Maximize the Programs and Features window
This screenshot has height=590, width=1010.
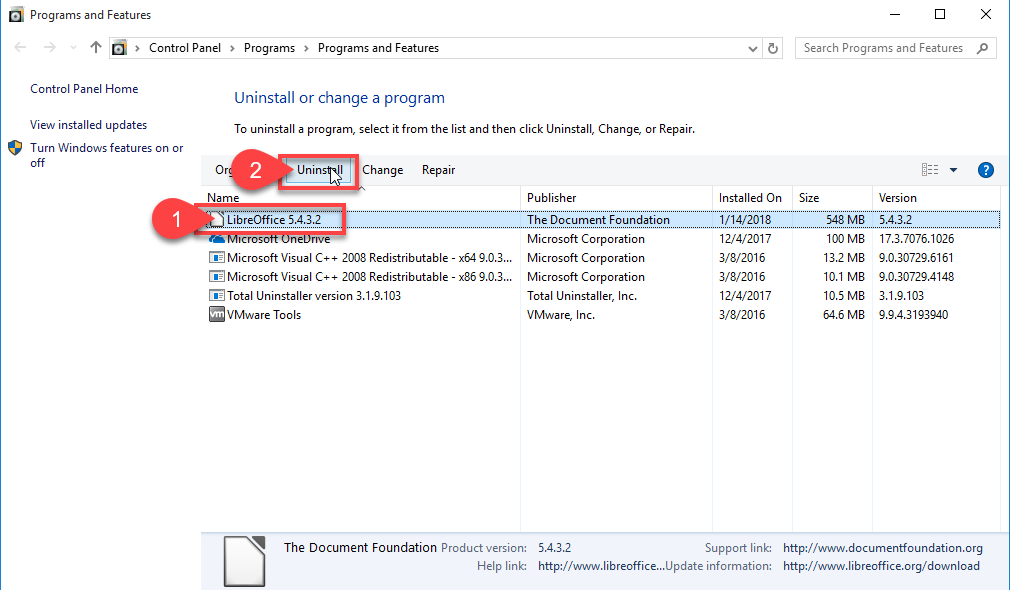coord(940,14)
